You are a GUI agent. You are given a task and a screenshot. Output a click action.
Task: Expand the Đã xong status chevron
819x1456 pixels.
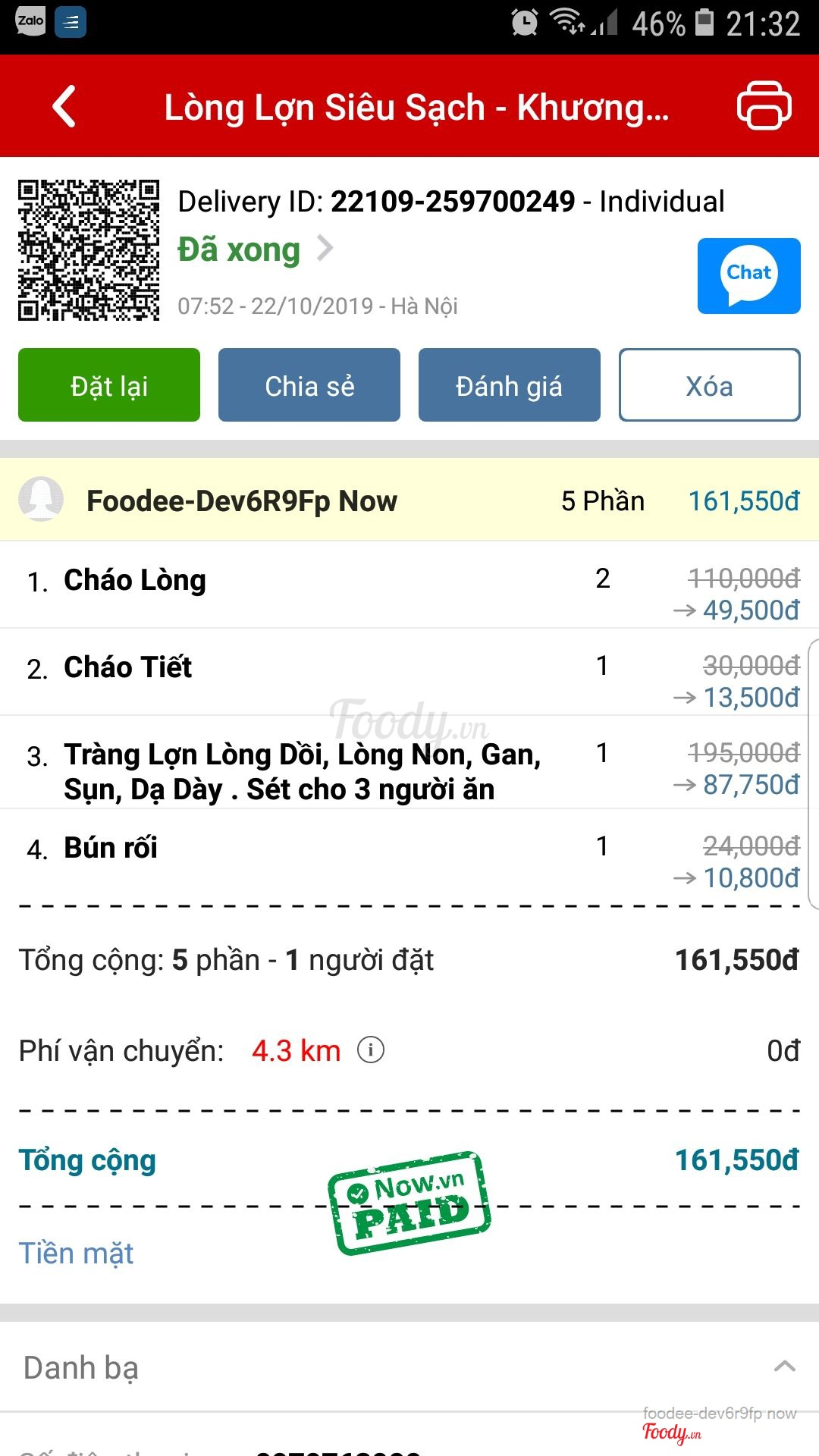point(325,248)
